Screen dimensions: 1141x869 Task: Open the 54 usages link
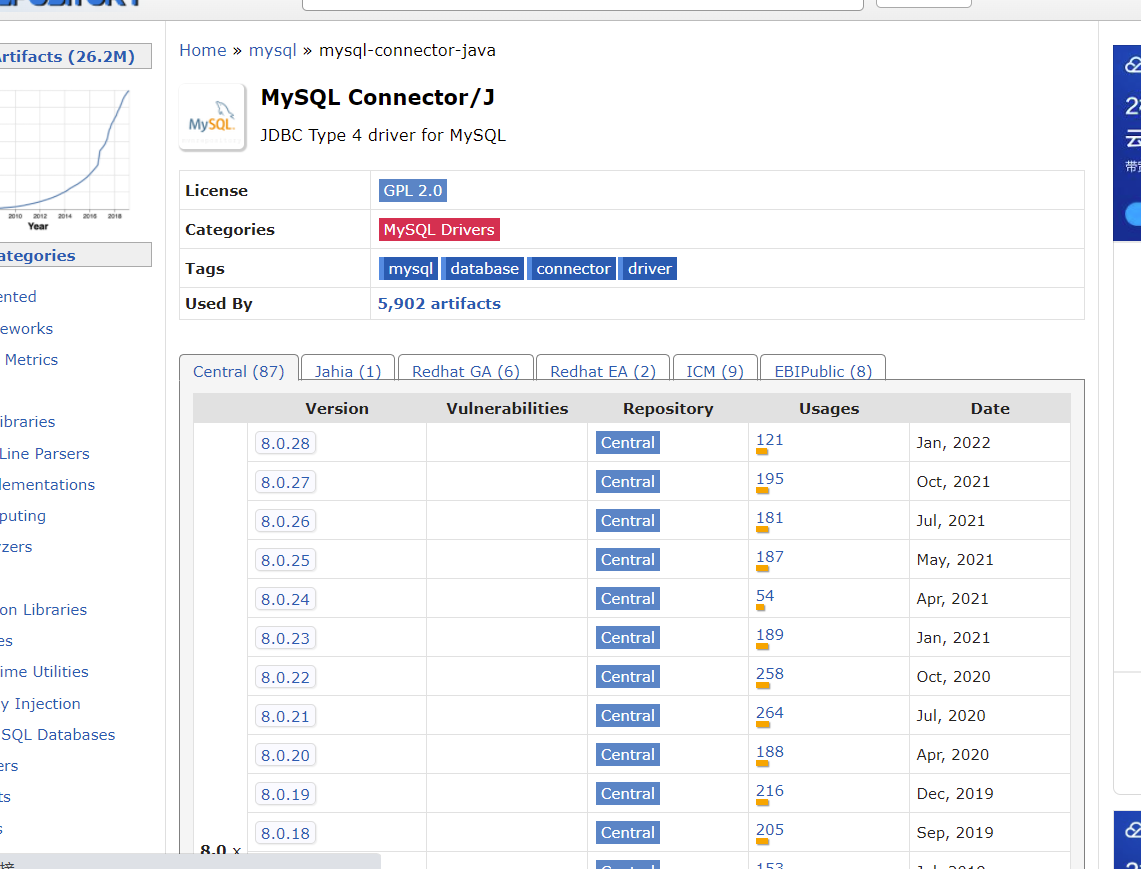coord(765,595)
